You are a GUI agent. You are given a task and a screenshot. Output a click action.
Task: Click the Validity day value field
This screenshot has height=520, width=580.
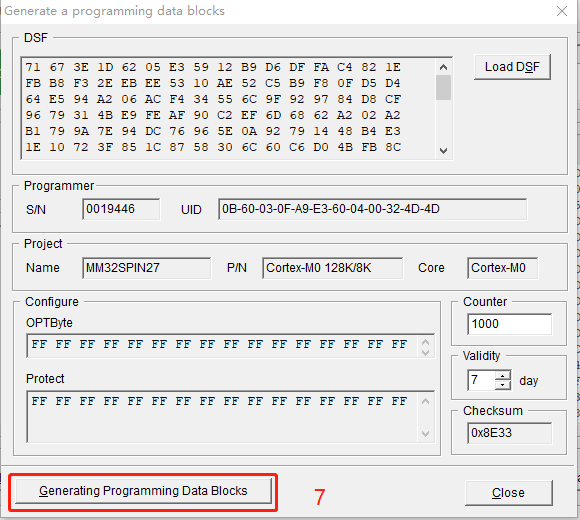481,380
